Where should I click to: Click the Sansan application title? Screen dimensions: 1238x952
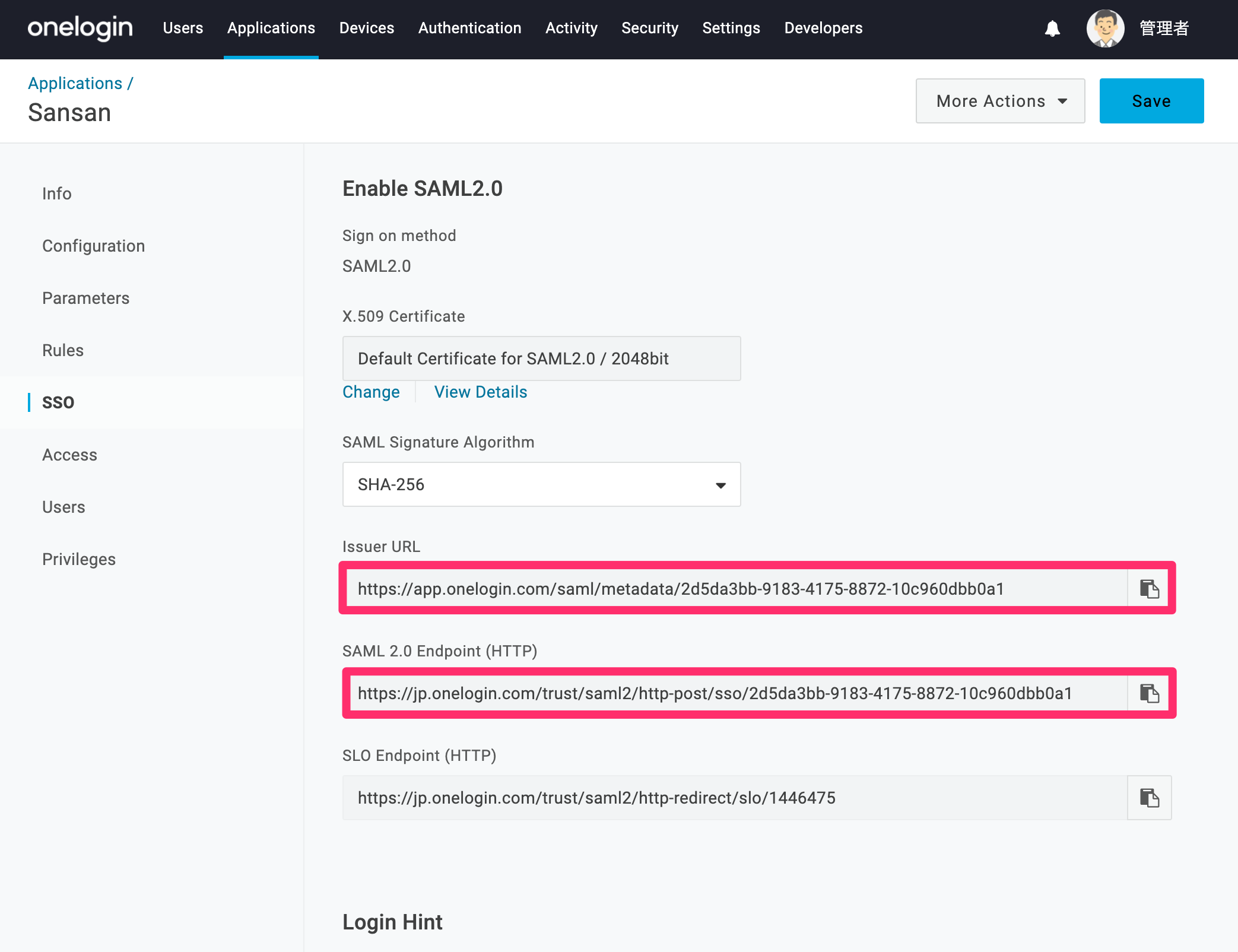pos(69,113)
